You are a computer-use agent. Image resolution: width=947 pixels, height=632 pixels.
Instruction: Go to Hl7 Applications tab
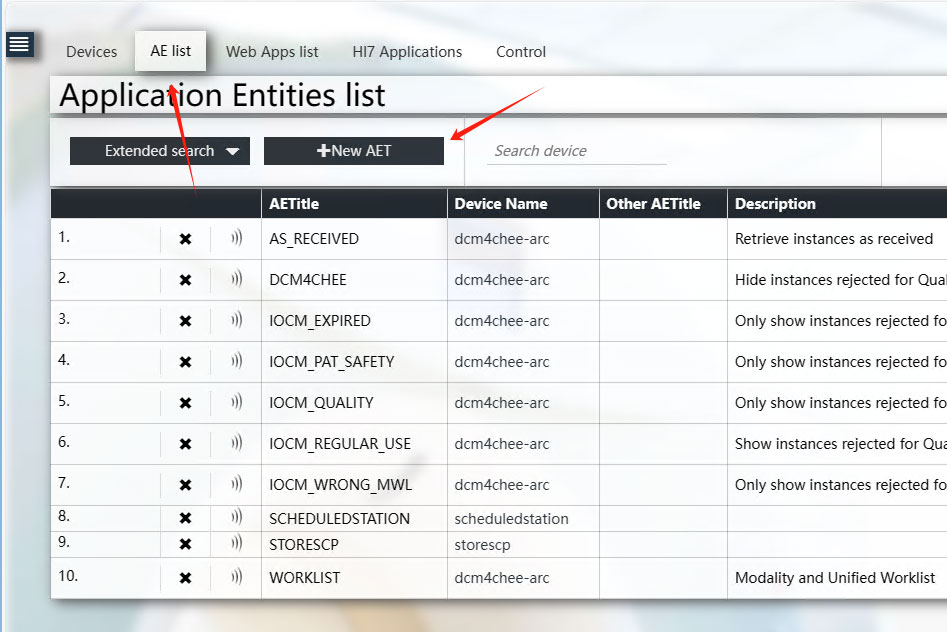(x=407, y=52)
